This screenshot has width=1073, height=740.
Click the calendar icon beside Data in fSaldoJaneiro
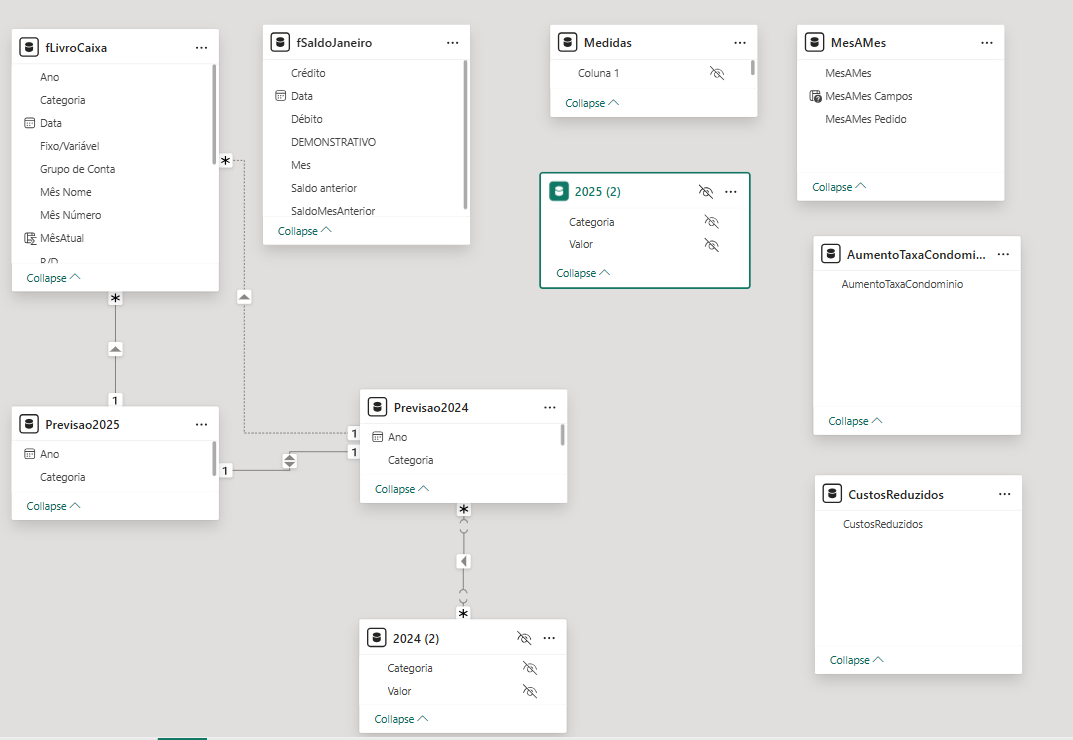point(281,96)
